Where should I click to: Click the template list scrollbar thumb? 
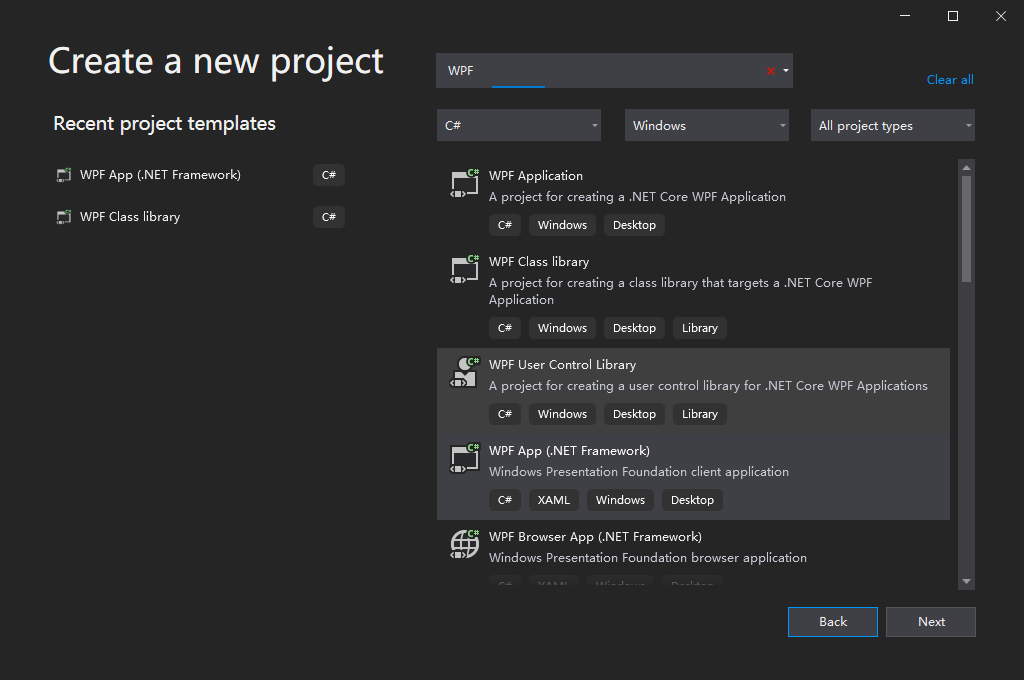(966, 228)
